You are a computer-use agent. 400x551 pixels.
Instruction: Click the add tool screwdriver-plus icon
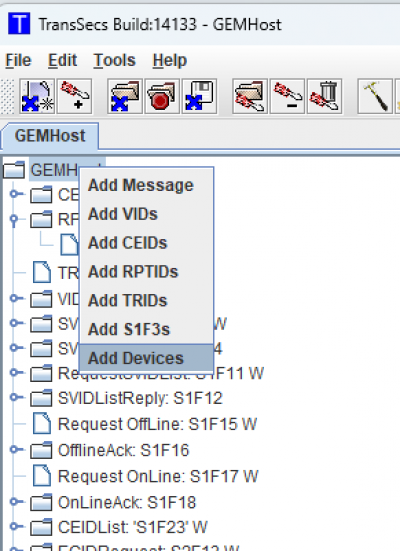pos(75,97)
